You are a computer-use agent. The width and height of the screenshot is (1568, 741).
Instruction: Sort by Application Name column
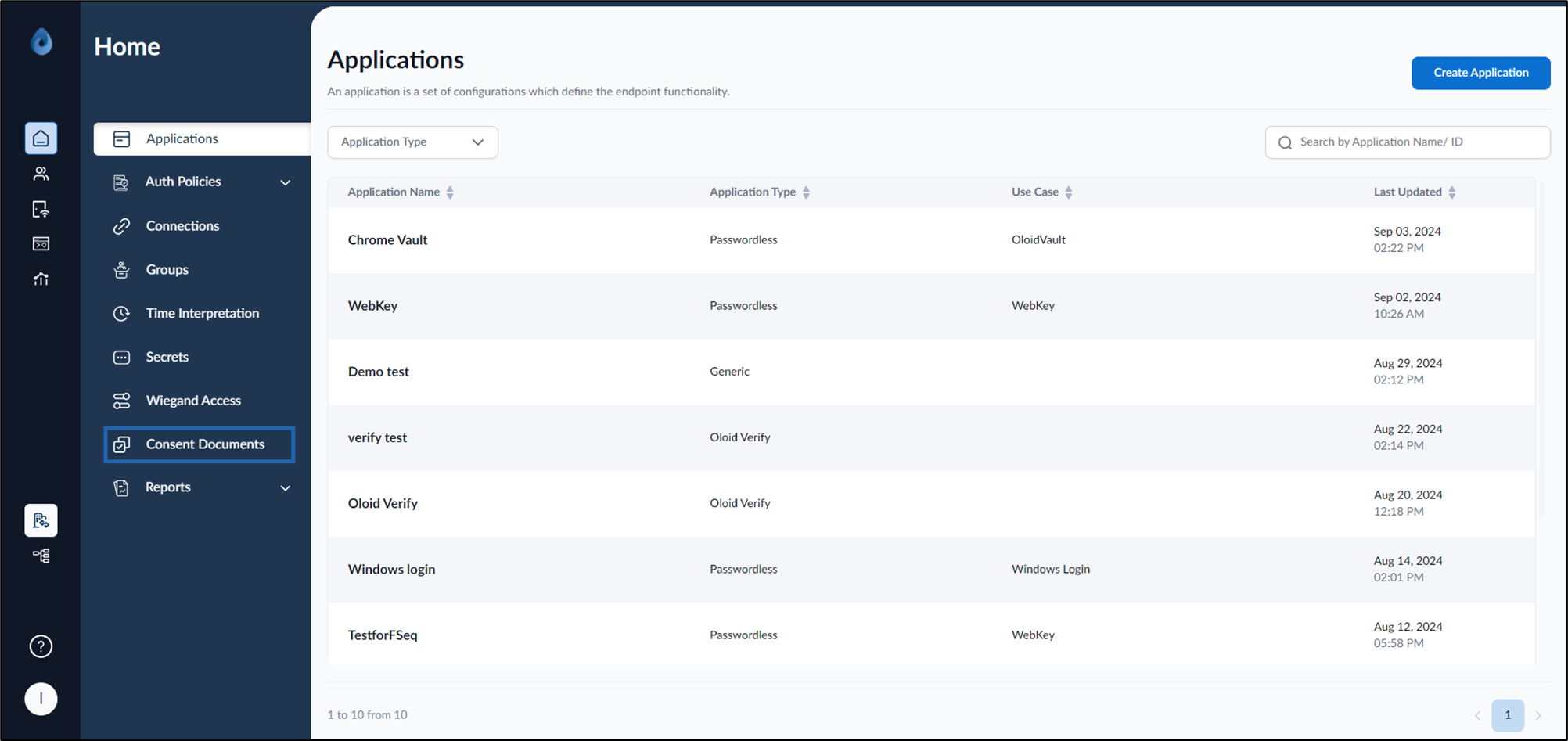pos(450,192)
